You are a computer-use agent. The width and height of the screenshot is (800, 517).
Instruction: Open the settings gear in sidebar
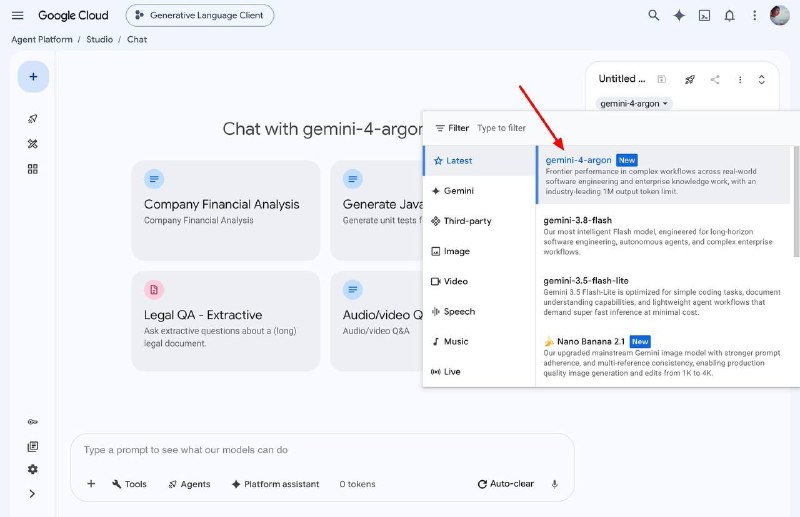click(33, 469)
